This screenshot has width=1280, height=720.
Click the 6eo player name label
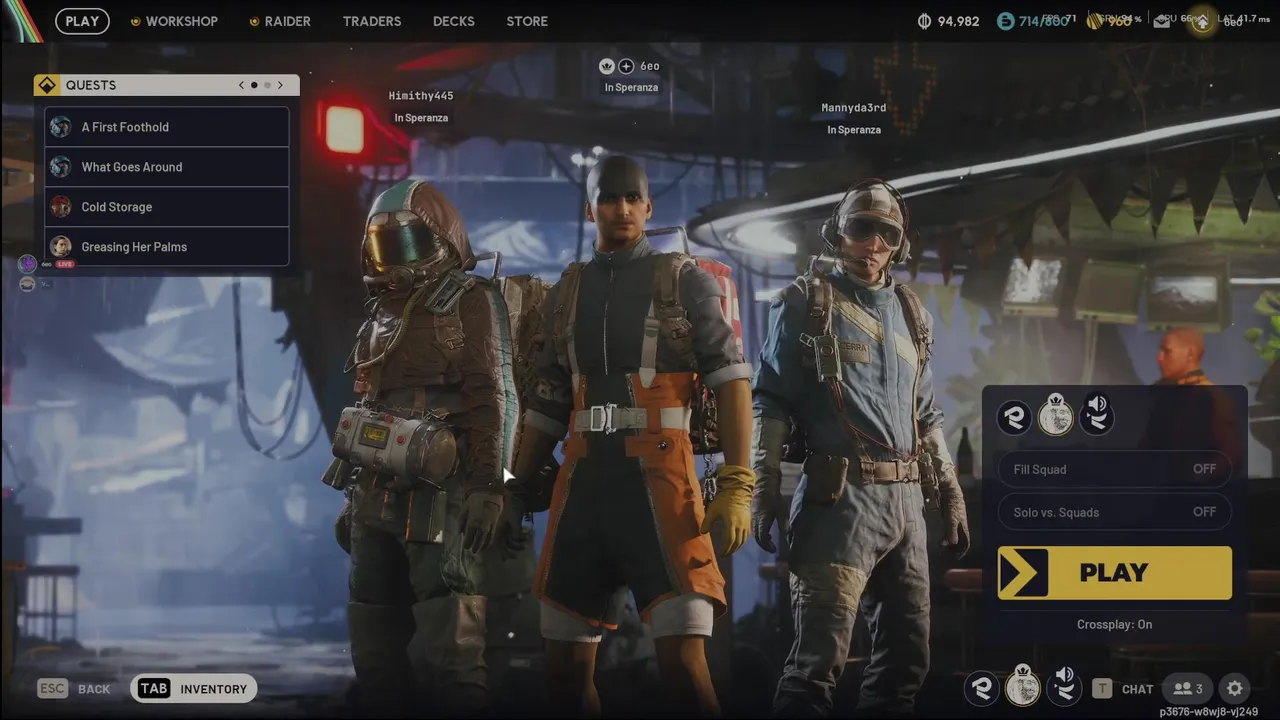tap(650, 66)
